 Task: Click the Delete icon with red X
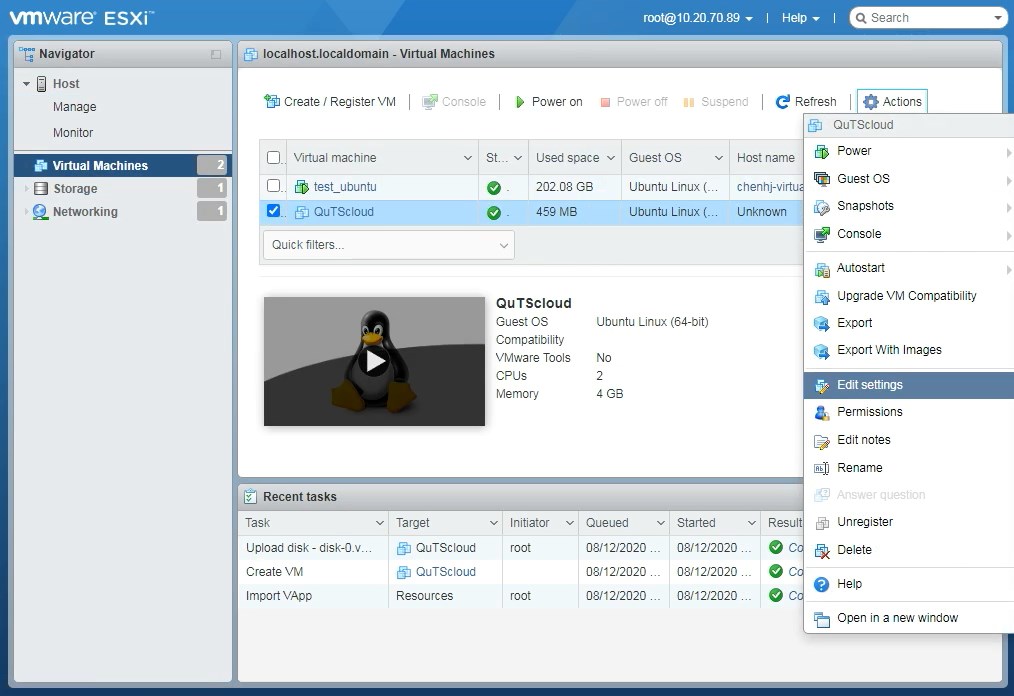822,550
